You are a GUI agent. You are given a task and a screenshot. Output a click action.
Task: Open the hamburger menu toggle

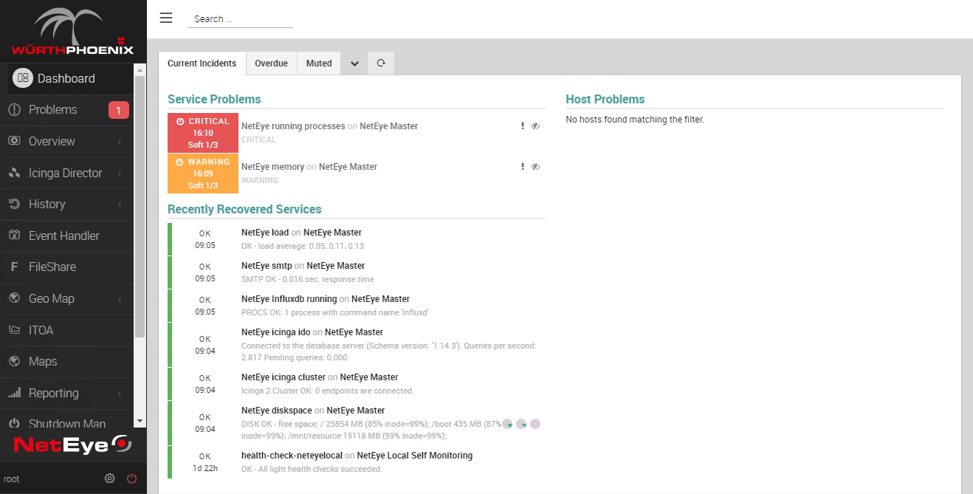coord(166,18)
